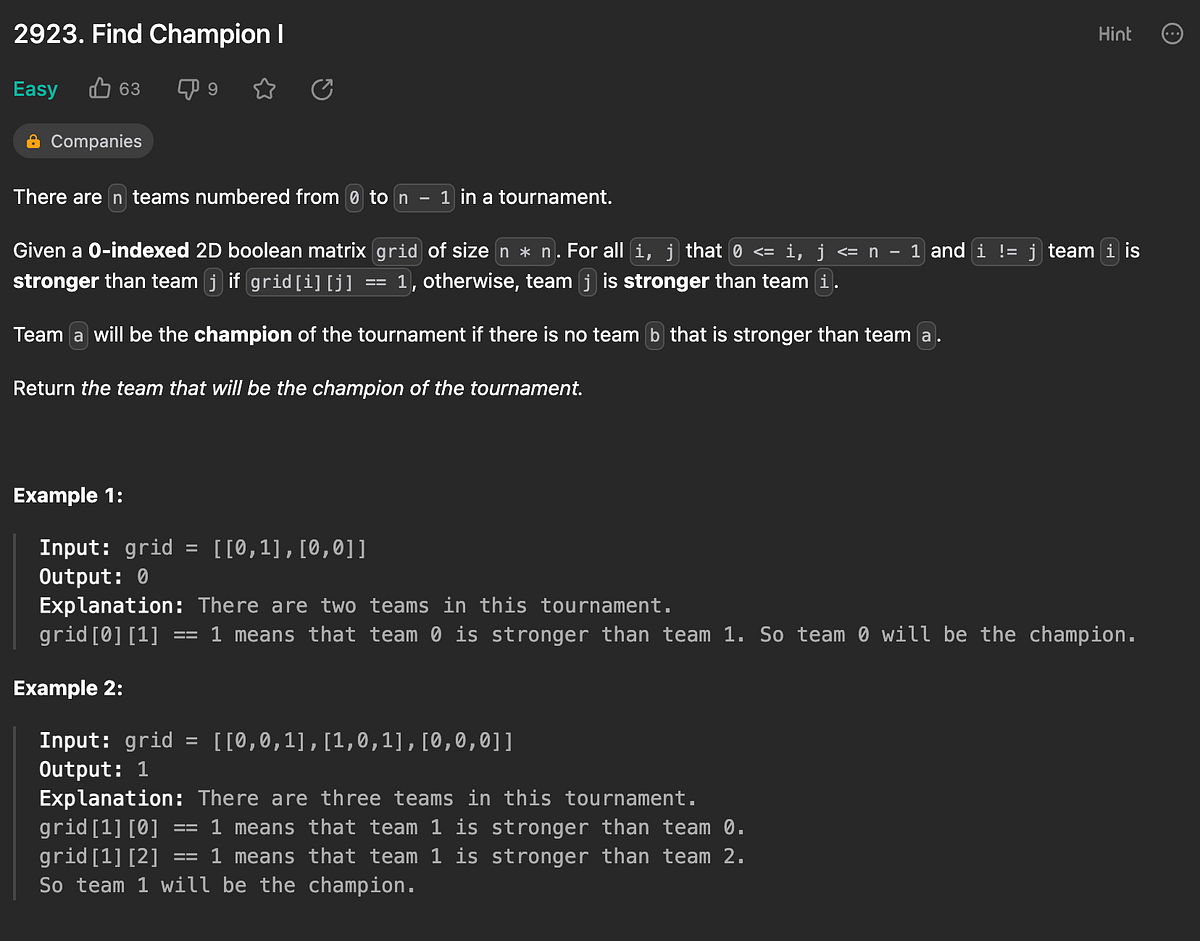Click the grid inline code token
This screenshot has height=941, width=1200.
point(396,251)
